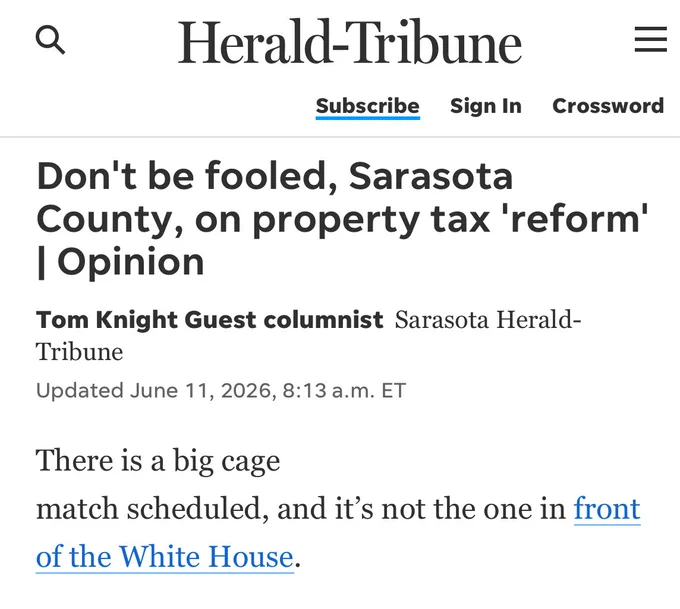Click author name Tom Knight
This screenshot has width=680, height=609.
(x=107, y=320)
